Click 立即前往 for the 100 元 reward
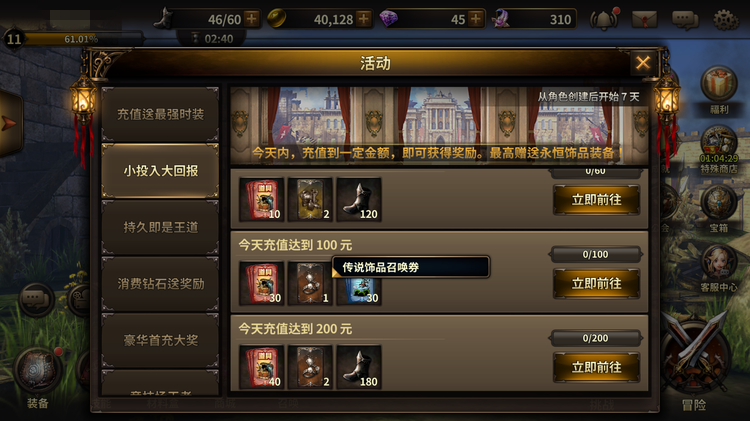This screenshot has width=750, height=421. 596,284
